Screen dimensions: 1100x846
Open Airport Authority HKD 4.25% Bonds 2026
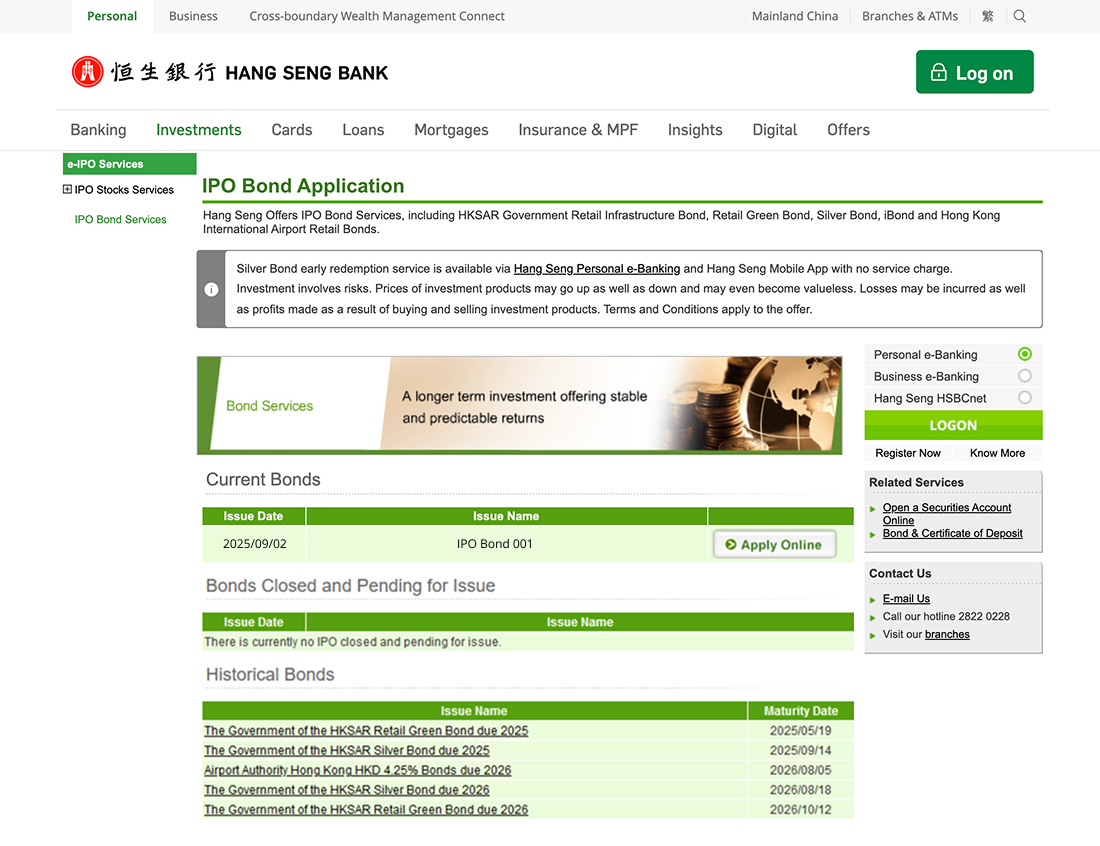tap(358, 770)
